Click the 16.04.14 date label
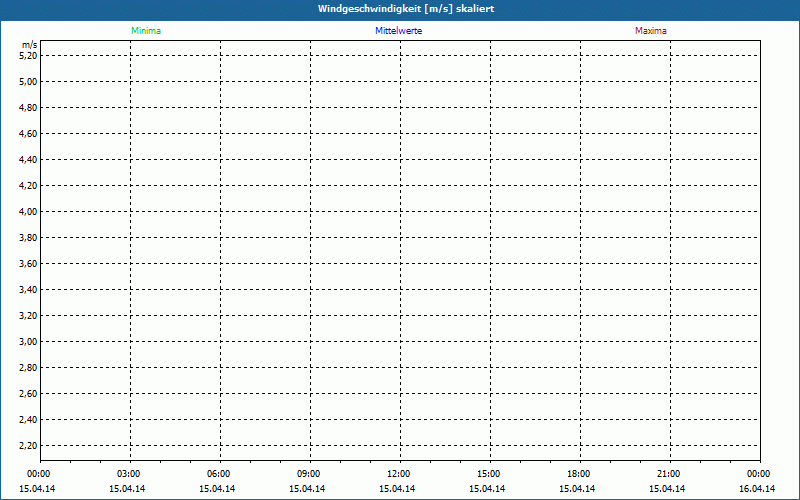 coord(757,489)
